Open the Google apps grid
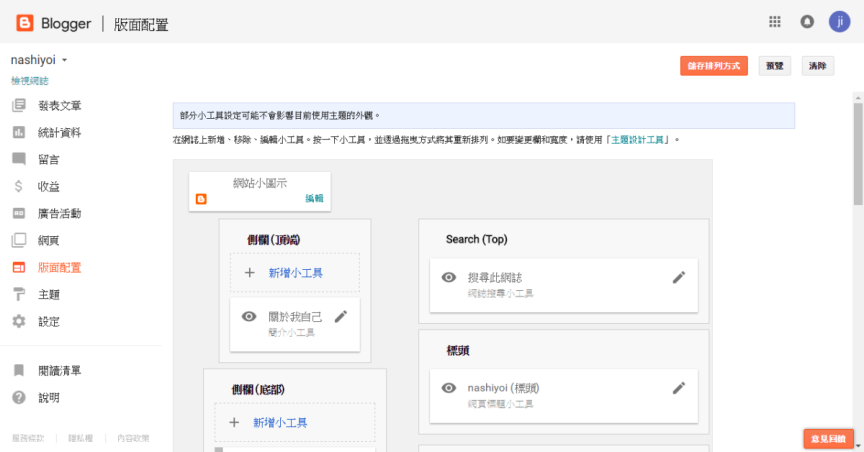 coord(775,21)
